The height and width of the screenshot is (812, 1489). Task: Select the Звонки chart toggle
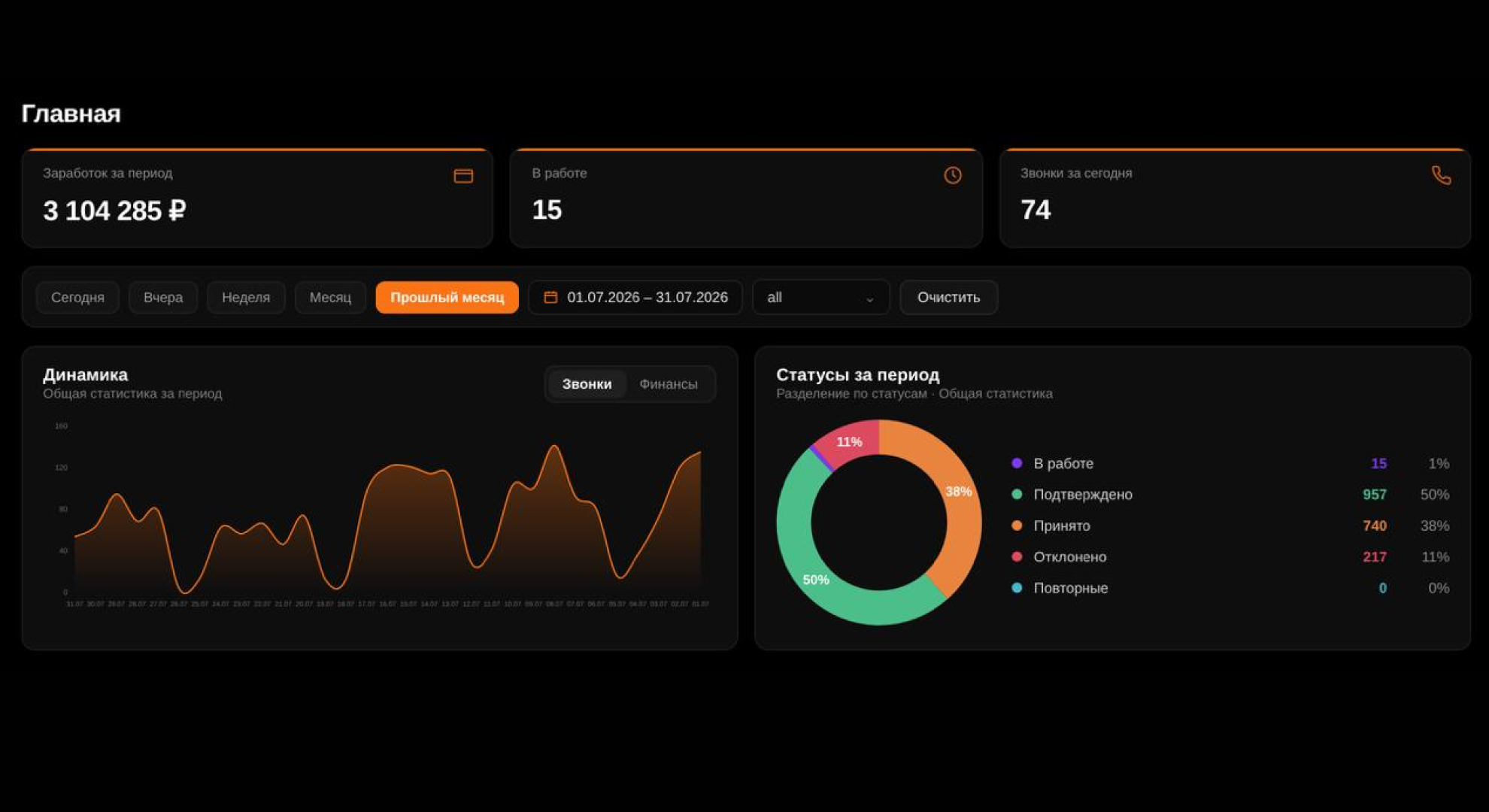587,384
